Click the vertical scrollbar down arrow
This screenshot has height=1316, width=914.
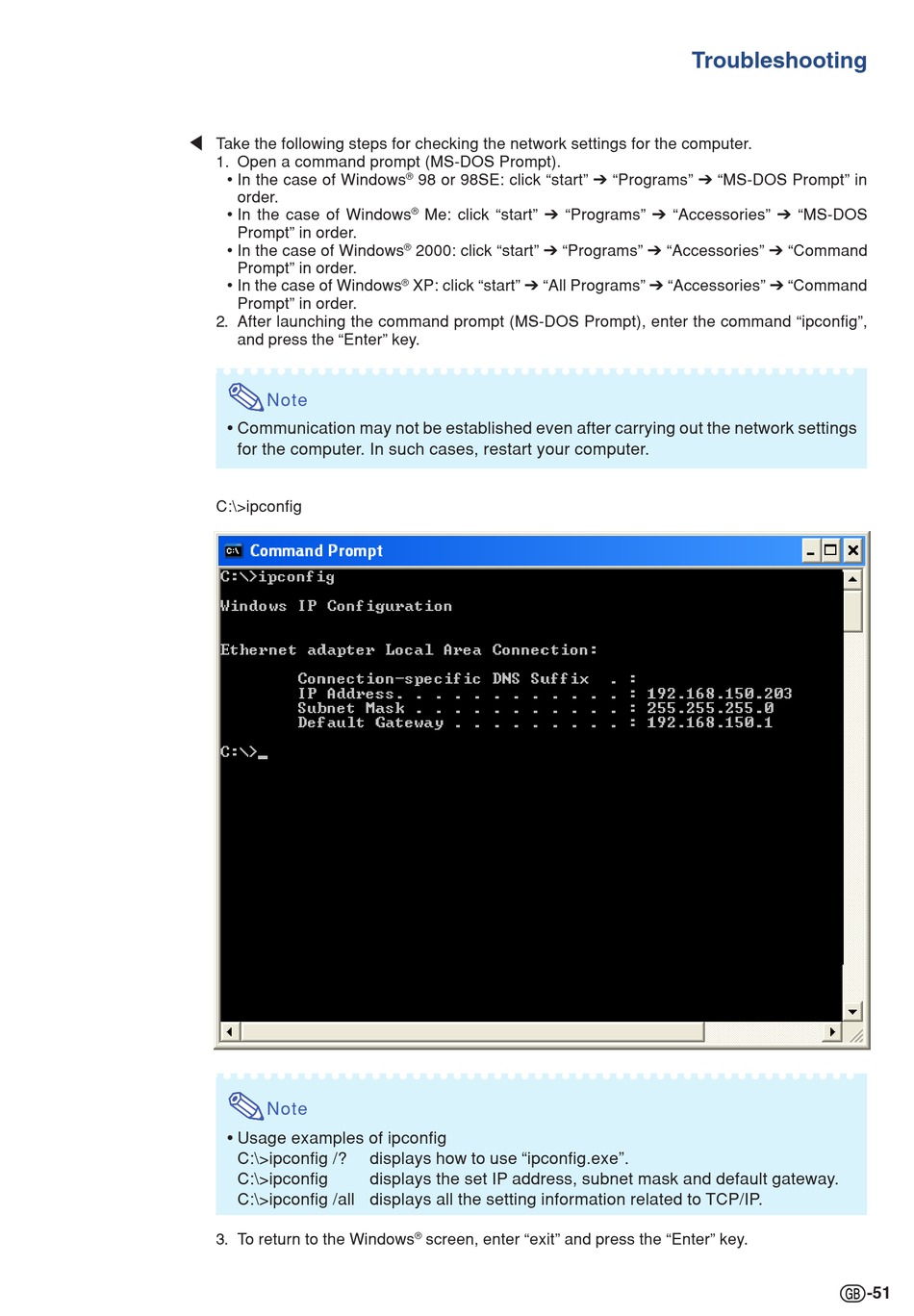pyautogui.click(x=852, y=1011)
